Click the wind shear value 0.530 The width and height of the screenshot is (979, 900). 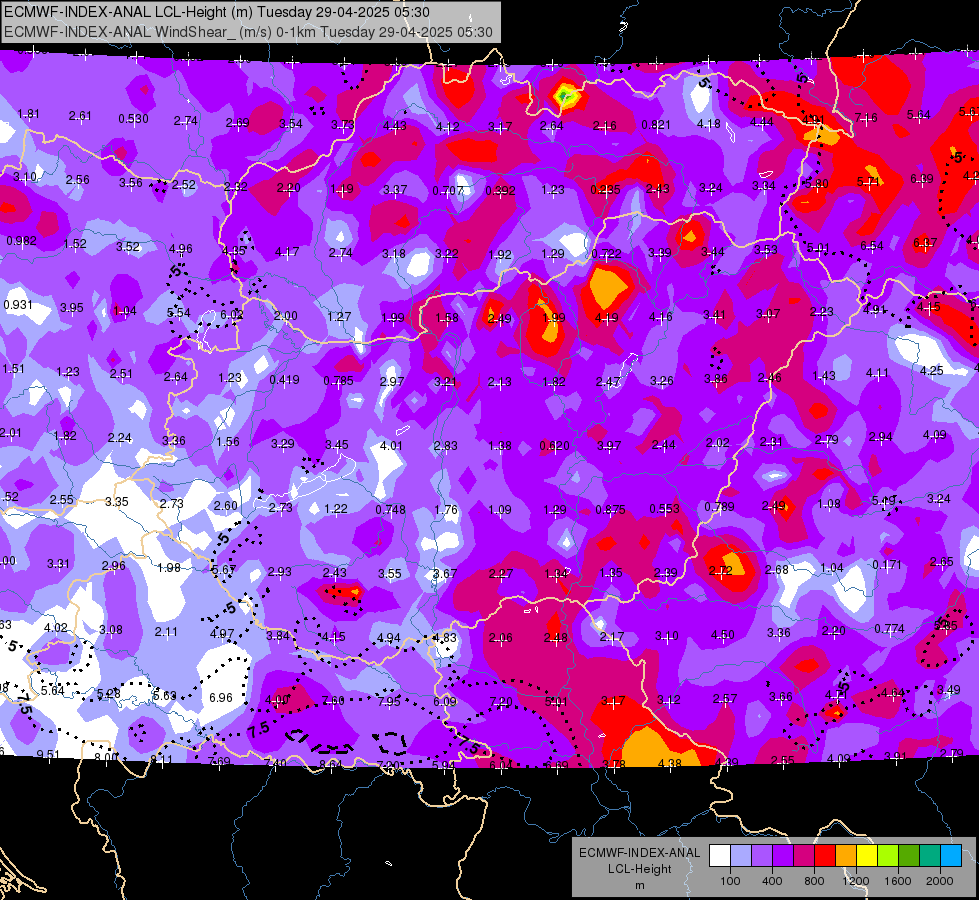[133, 119]
